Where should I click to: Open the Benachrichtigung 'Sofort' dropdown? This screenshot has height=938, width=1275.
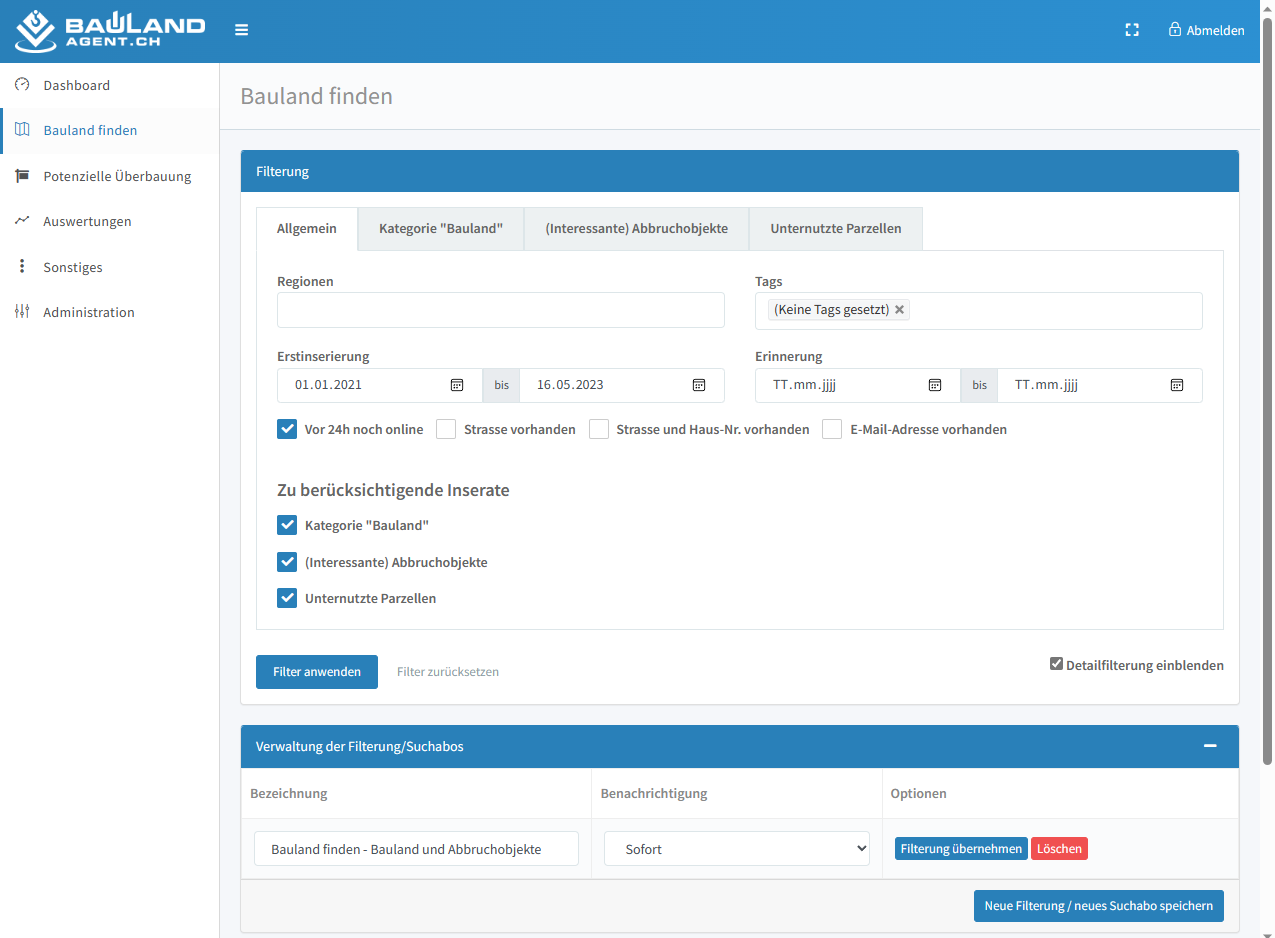coord(736,849)
